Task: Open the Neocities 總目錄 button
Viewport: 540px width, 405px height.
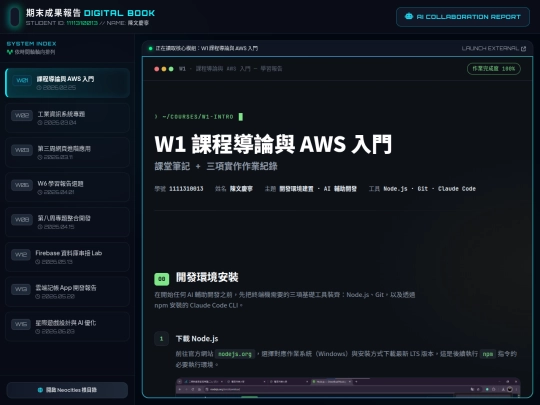Action: [67, 390]
